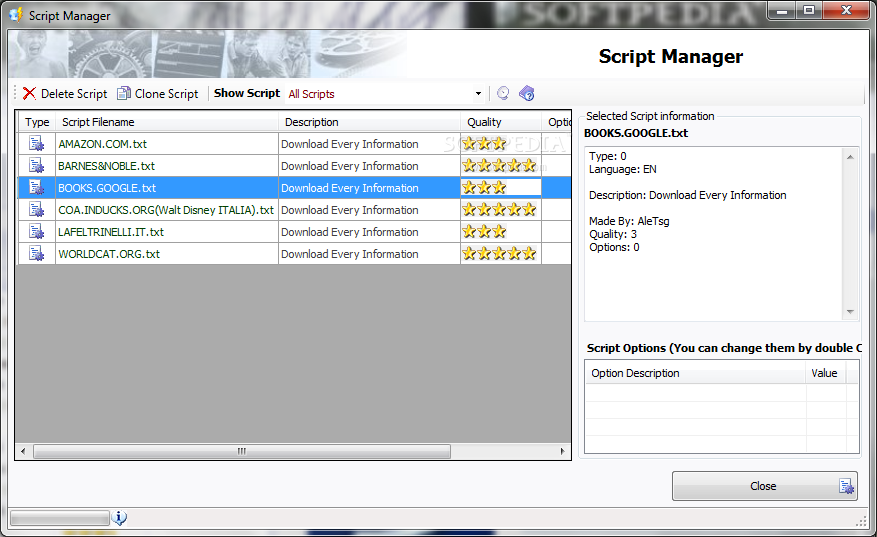Click the Close button
The image size is (877, 537).
click(x=765, y=486)
